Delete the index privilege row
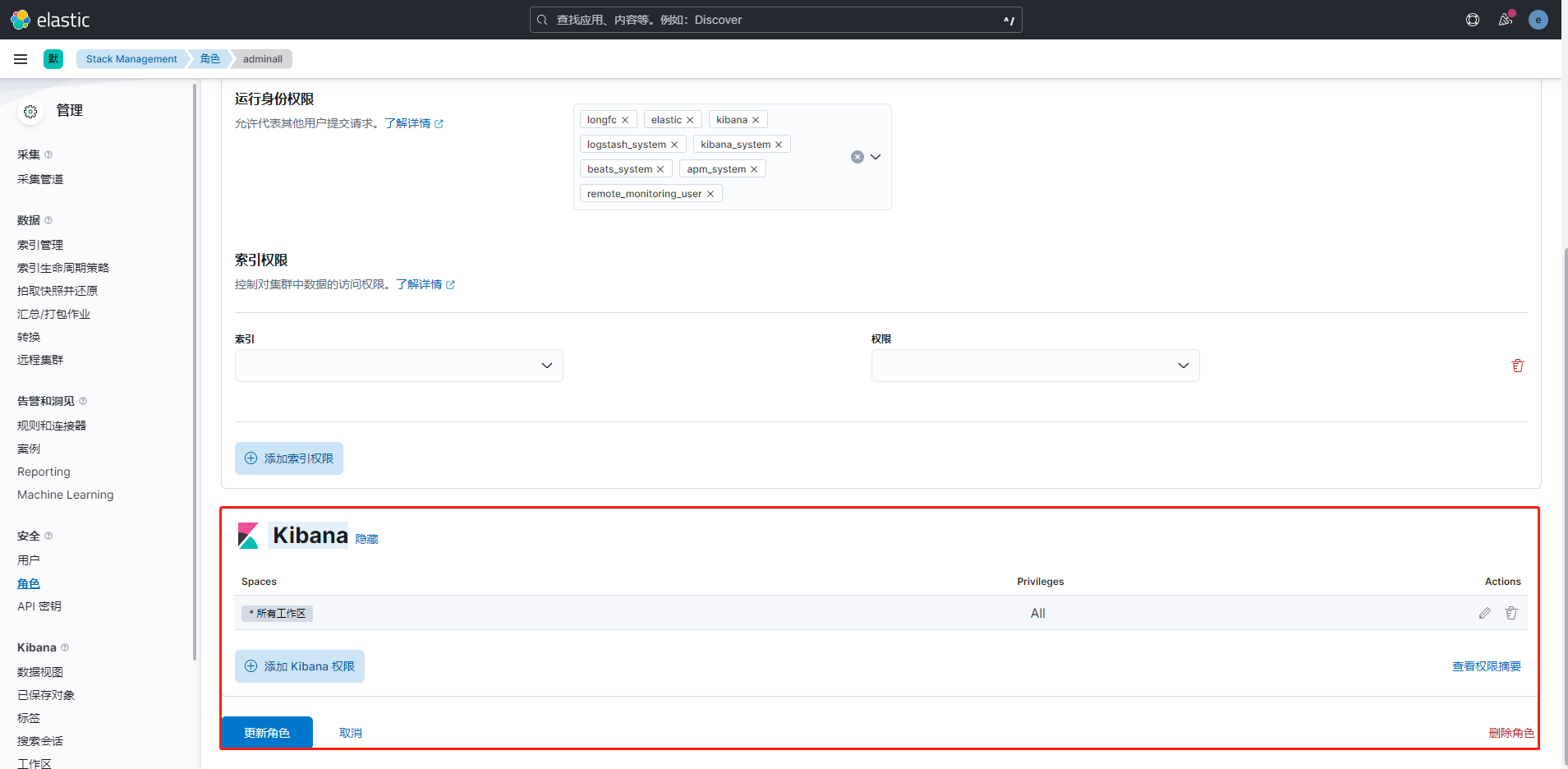This screenshot has height=769, width=1568. [1518, 366]
